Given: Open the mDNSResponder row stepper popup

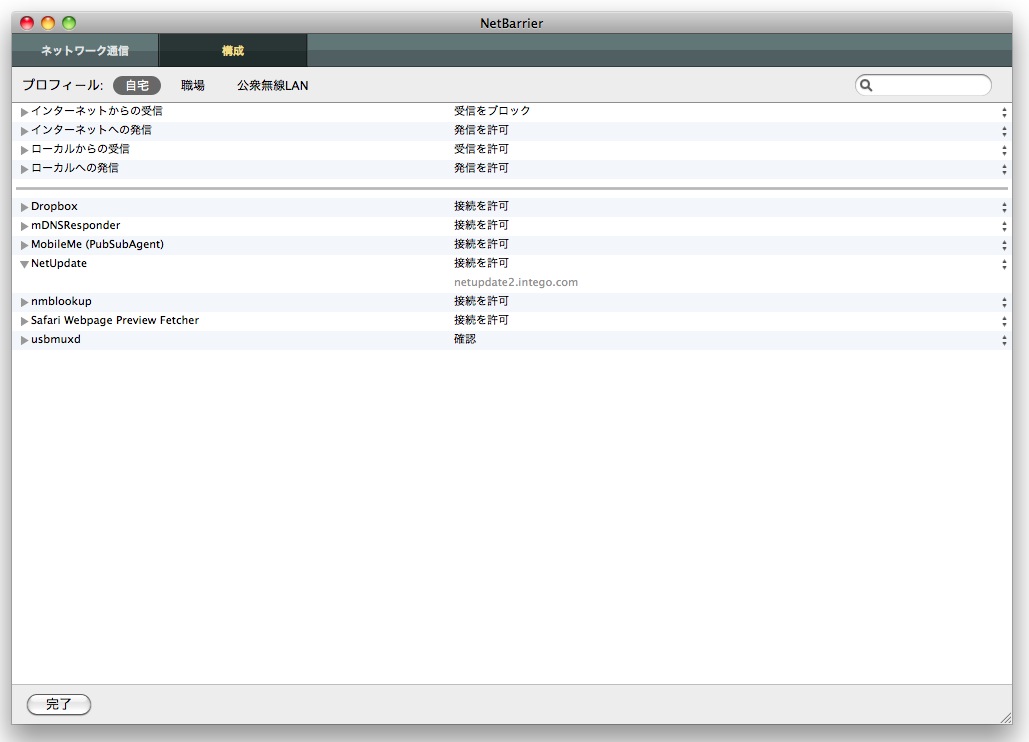Looking at the screenshot, I should coord(1004,226).
